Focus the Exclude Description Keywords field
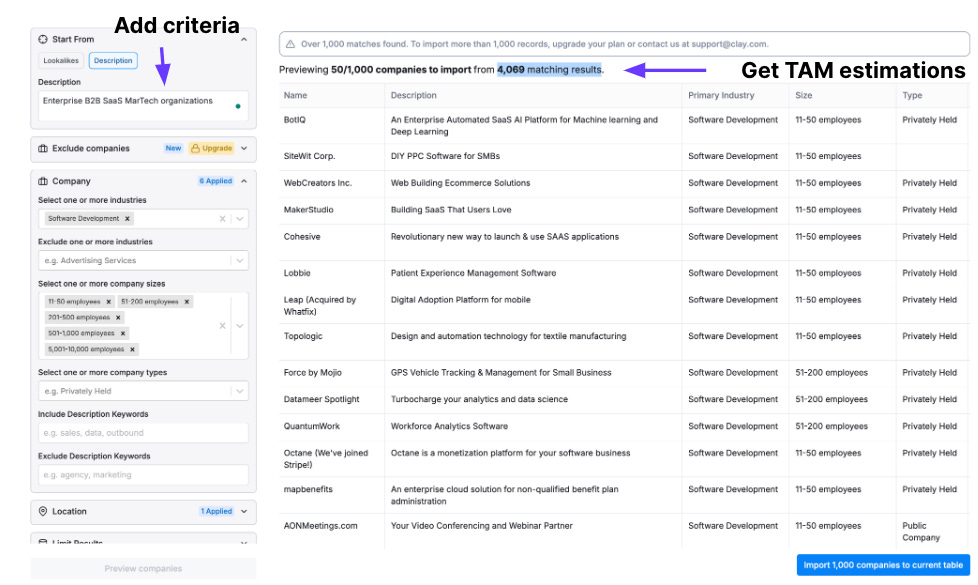Screen dimensions: 978x585 click(143, 475)
